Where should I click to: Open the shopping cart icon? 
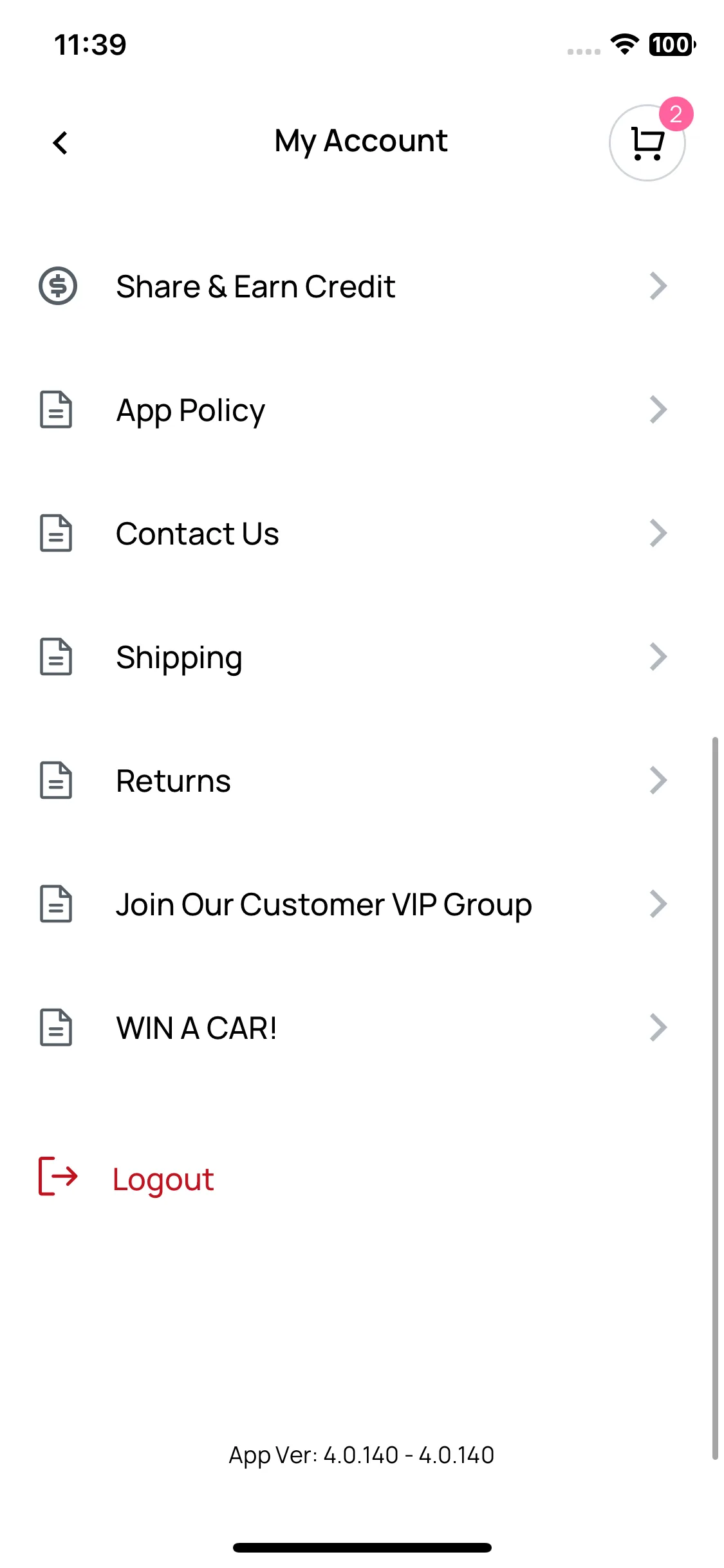point(647,143)
